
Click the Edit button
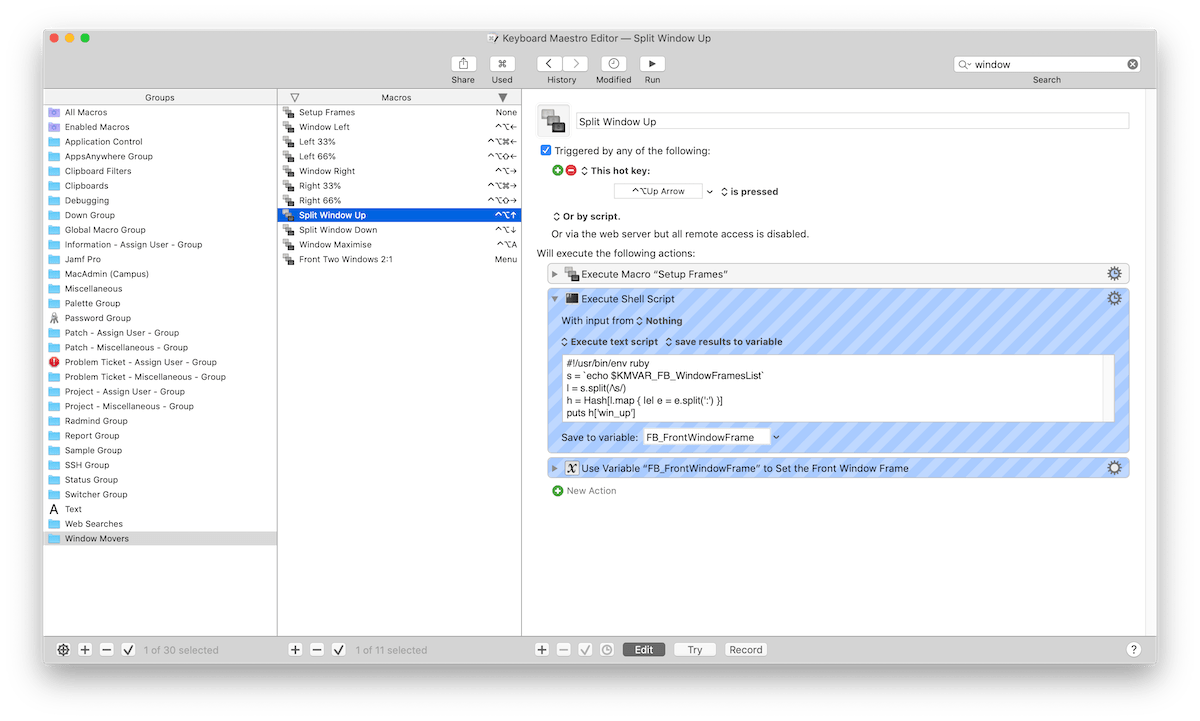[644, 650]
